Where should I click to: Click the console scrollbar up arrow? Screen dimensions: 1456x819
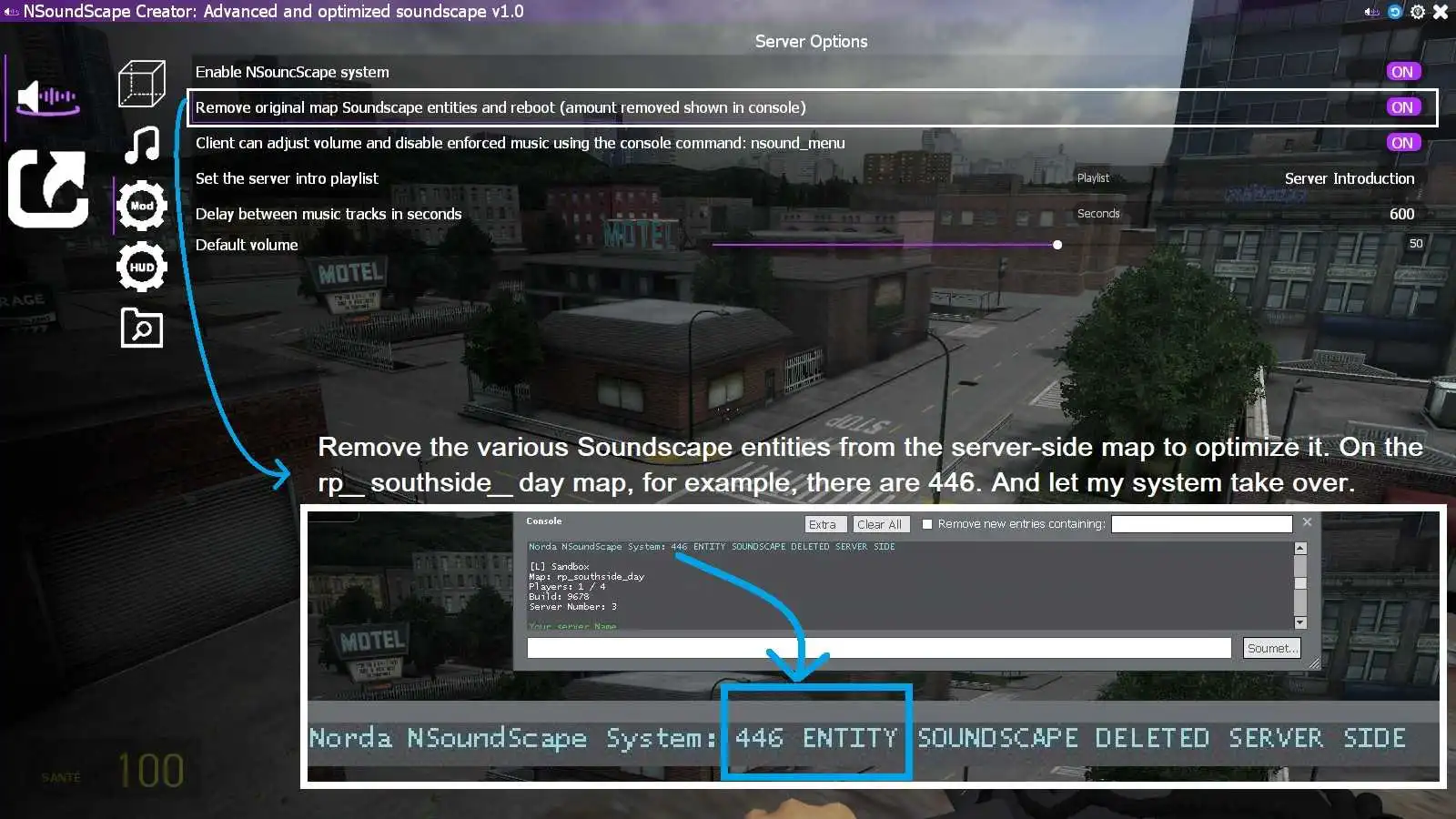tap(1300, 549)
